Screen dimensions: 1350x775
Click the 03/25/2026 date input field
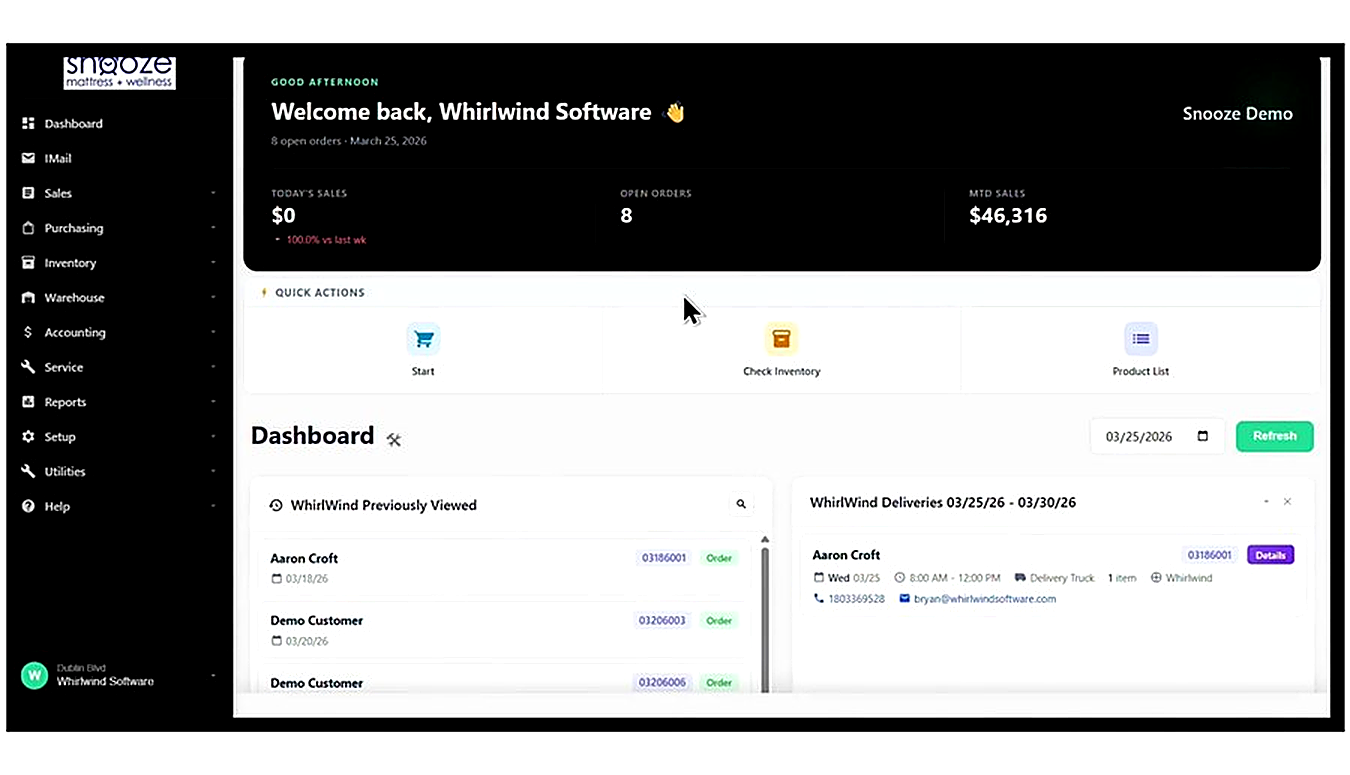point(1157,436)
